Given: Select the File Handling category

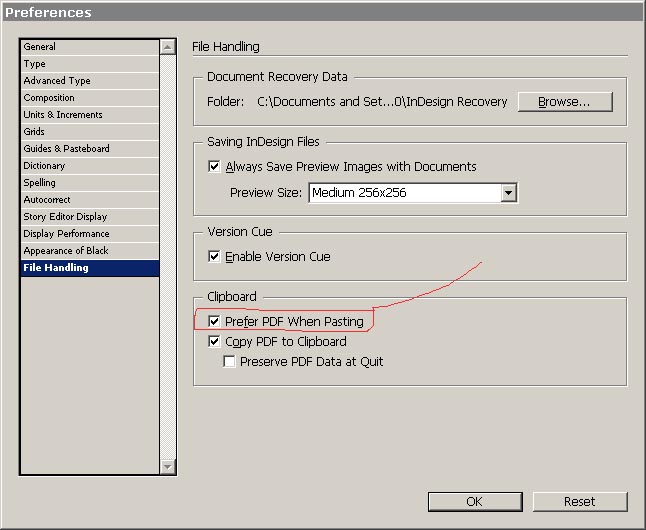Looking at the screenshot, I should coord(89,268).
